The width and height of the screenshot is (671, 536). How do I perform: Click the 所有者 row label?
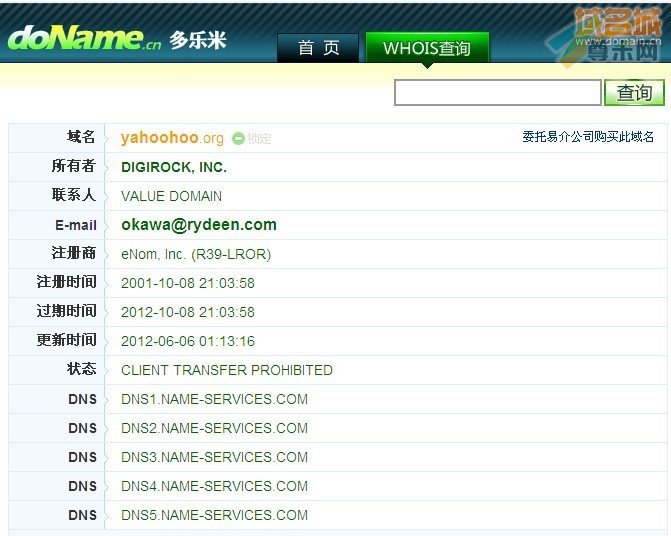point(74,166)
